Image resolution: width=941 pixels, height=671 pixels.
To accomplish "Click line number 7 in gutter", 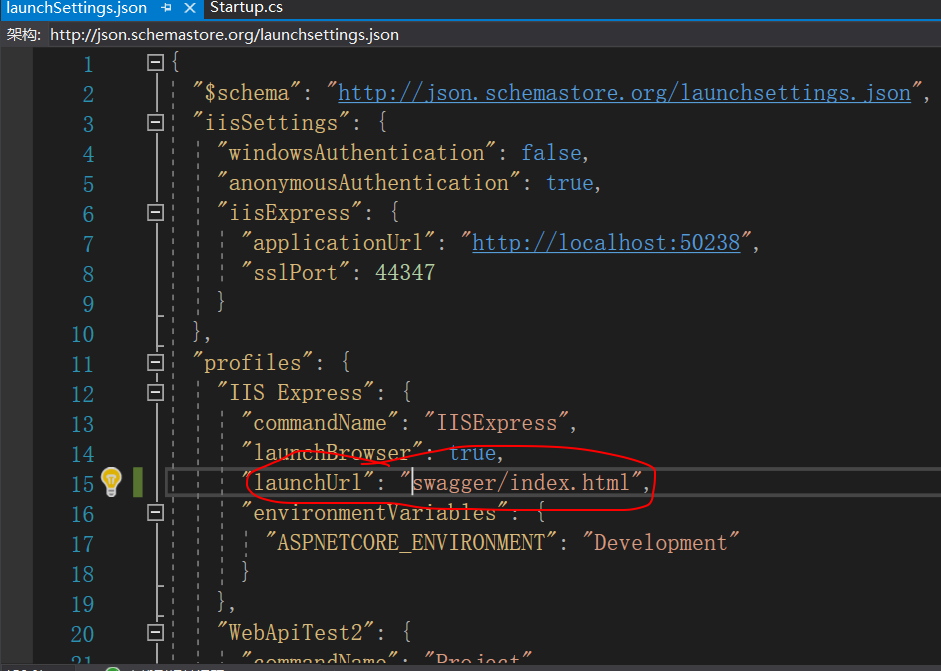I will point(88,244).
